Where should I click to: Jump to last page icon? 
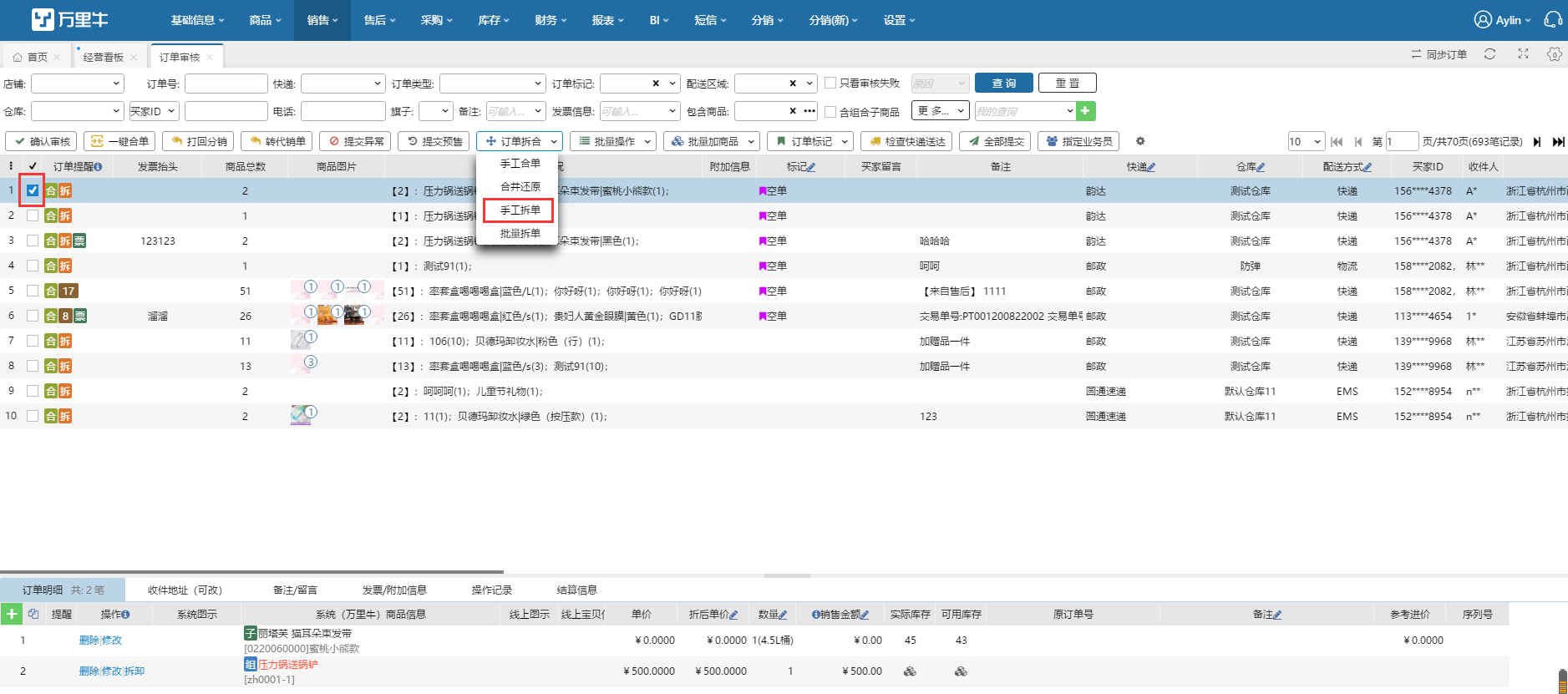click(x=1558, y=142)
